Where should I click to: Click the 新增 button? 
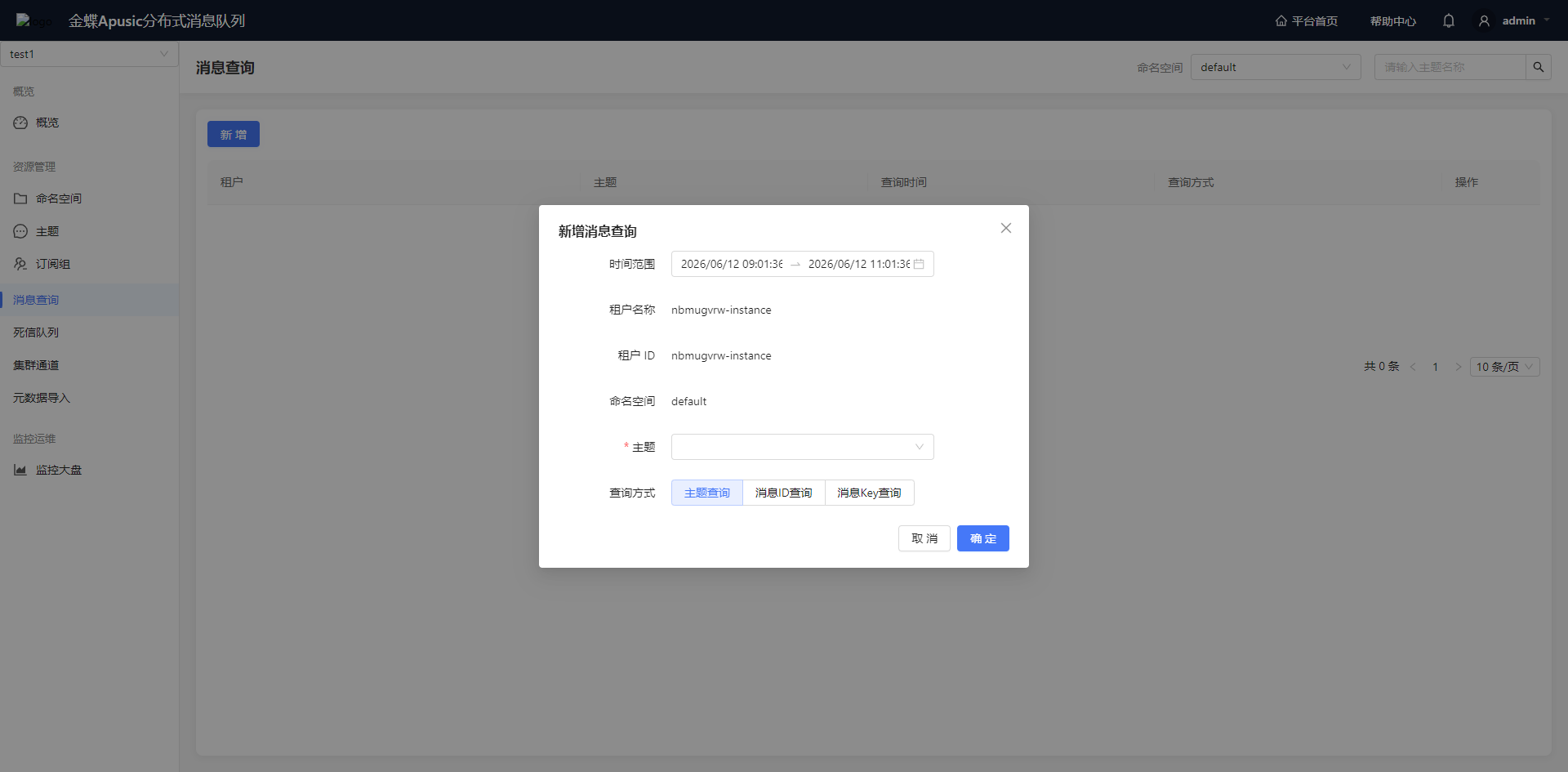pos(234,134)
